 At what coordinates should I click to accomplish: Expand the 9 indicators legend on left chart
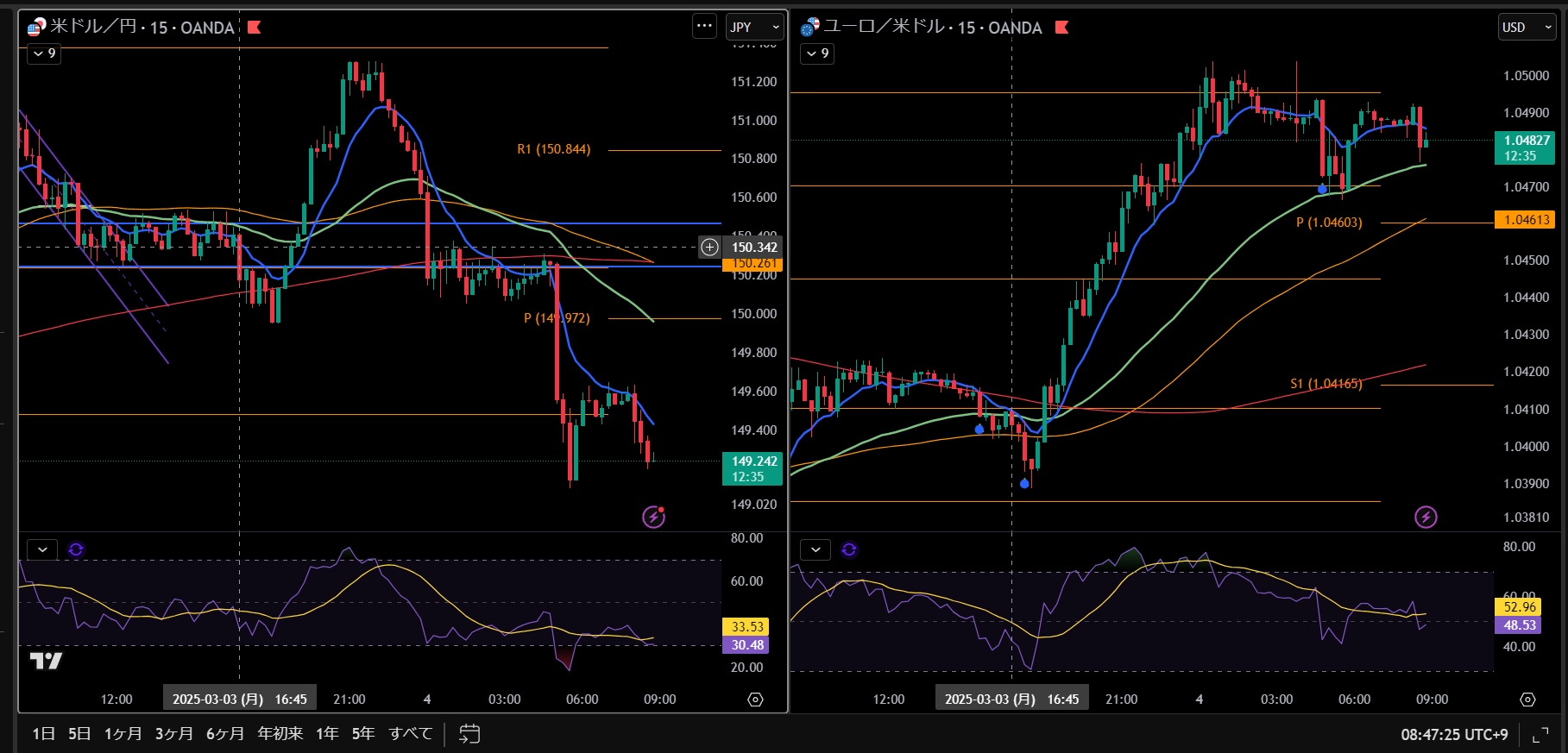click(x=44, y=53)
